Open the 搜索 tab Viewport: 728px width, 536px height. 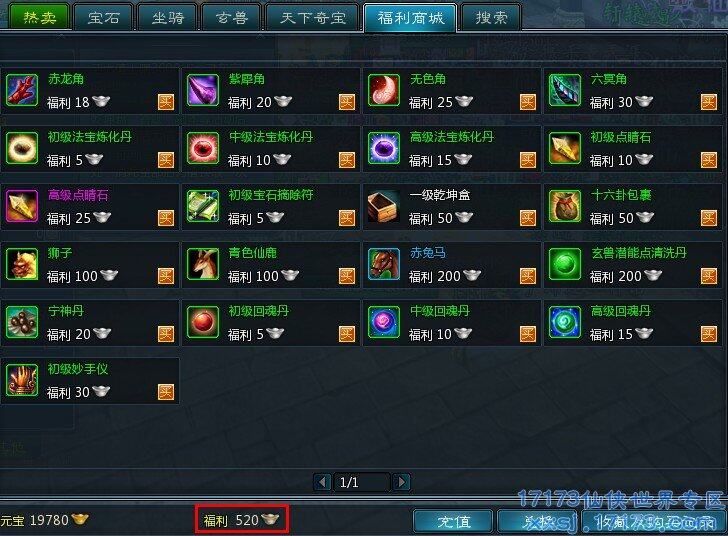click(491, 18)
